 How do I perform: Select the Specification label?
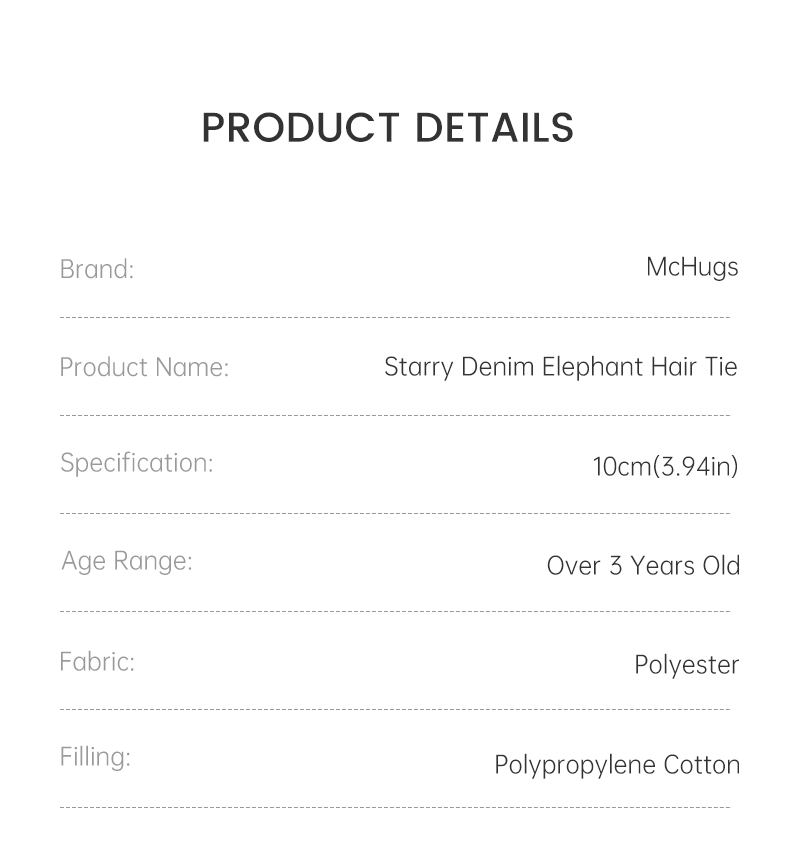pos(137,463)
